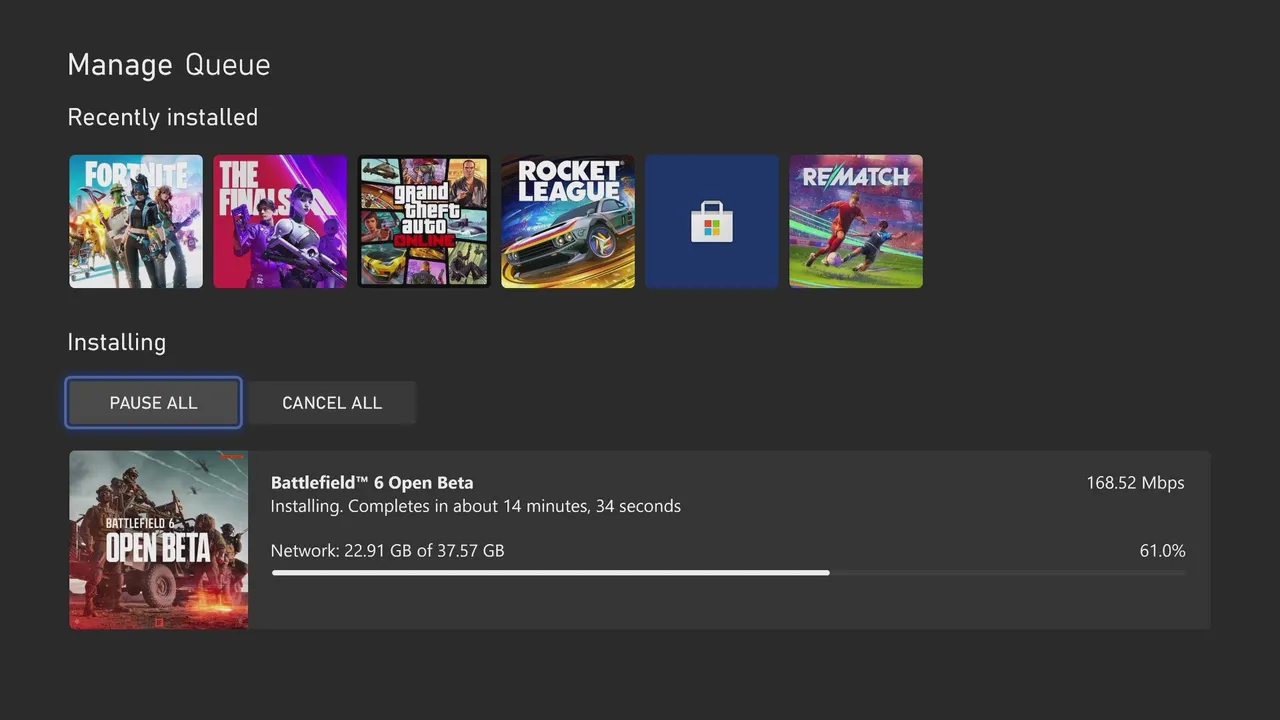Click 'Network: 22.91 GB of 37.57 GB'
Image resolution: width=1280 pixels, height=720 pixels.
(387, 551)
